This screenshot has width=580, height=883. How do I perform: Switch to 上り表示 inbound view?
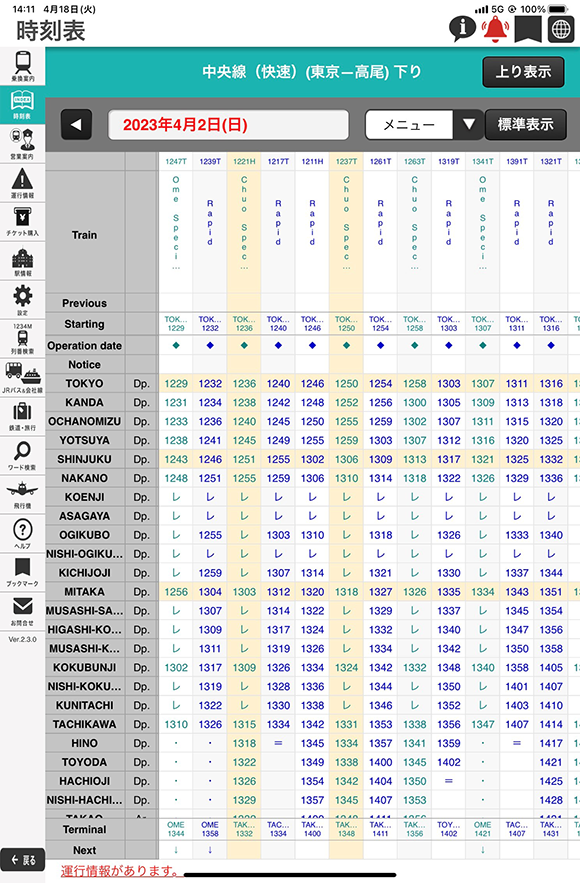pyautogui.click(x=523, y=72)
